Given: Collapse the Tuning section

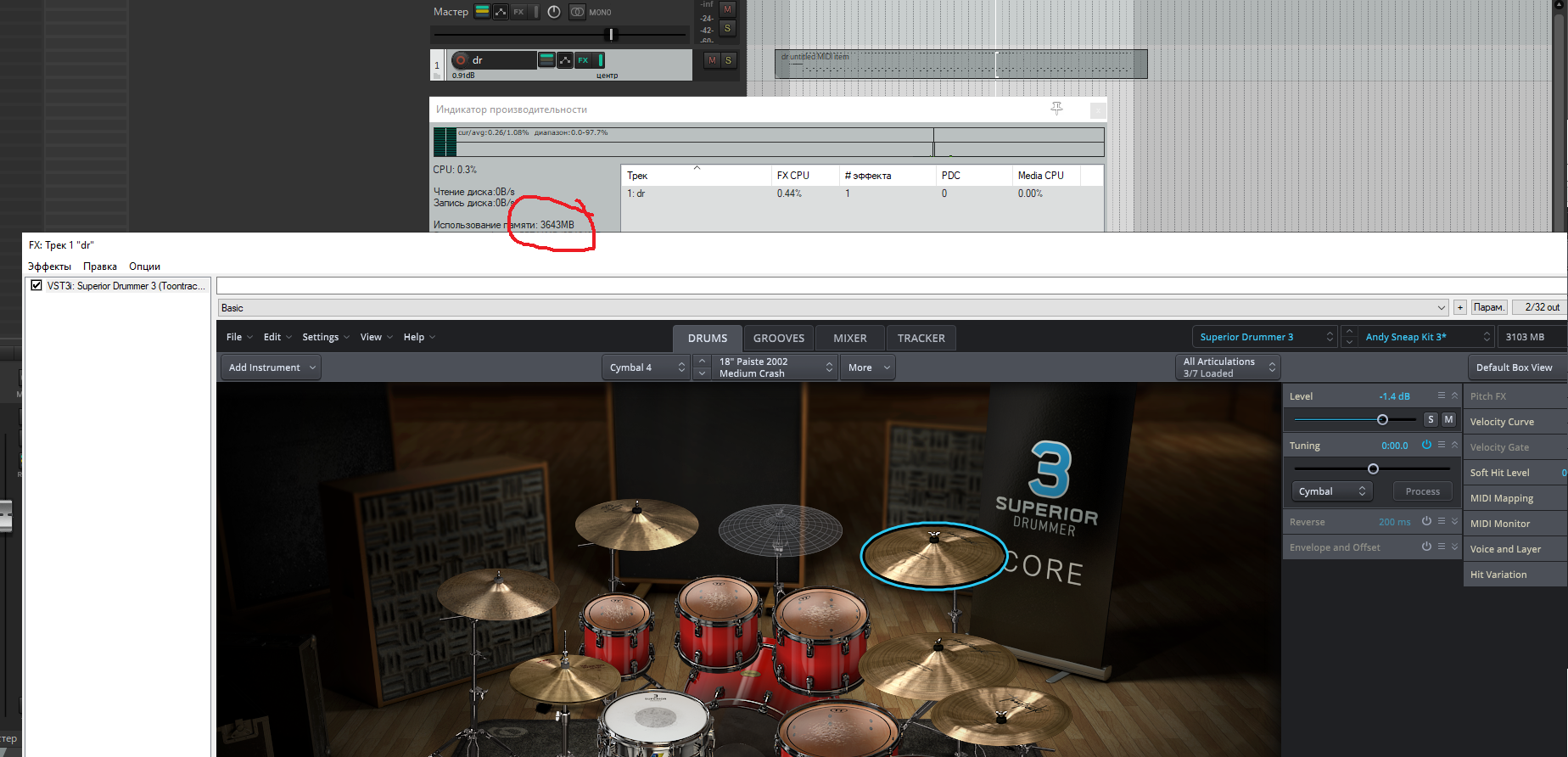Looking at the screenshot, I should point(1454,445).
